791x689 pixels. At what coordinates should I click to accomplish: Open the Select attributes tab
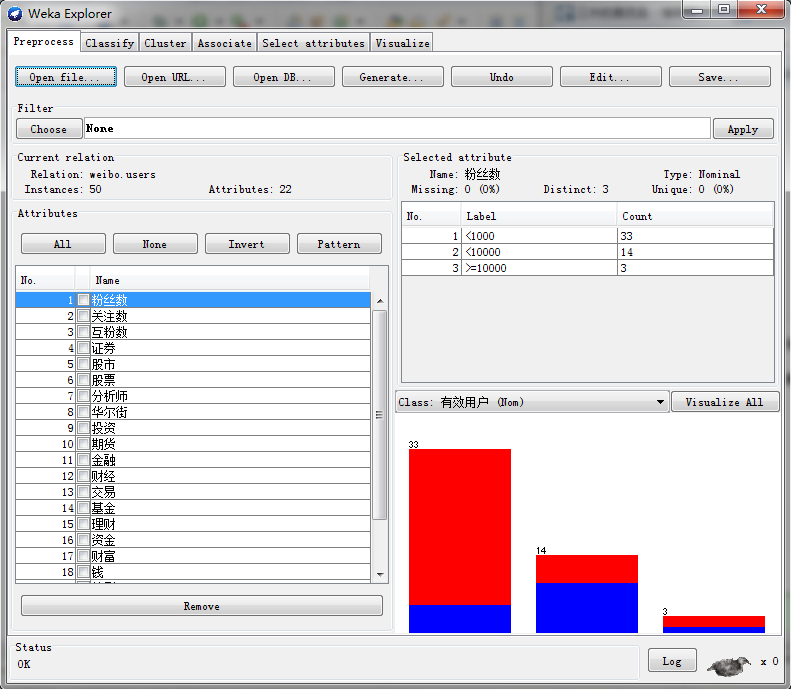(x=313, y=43)
